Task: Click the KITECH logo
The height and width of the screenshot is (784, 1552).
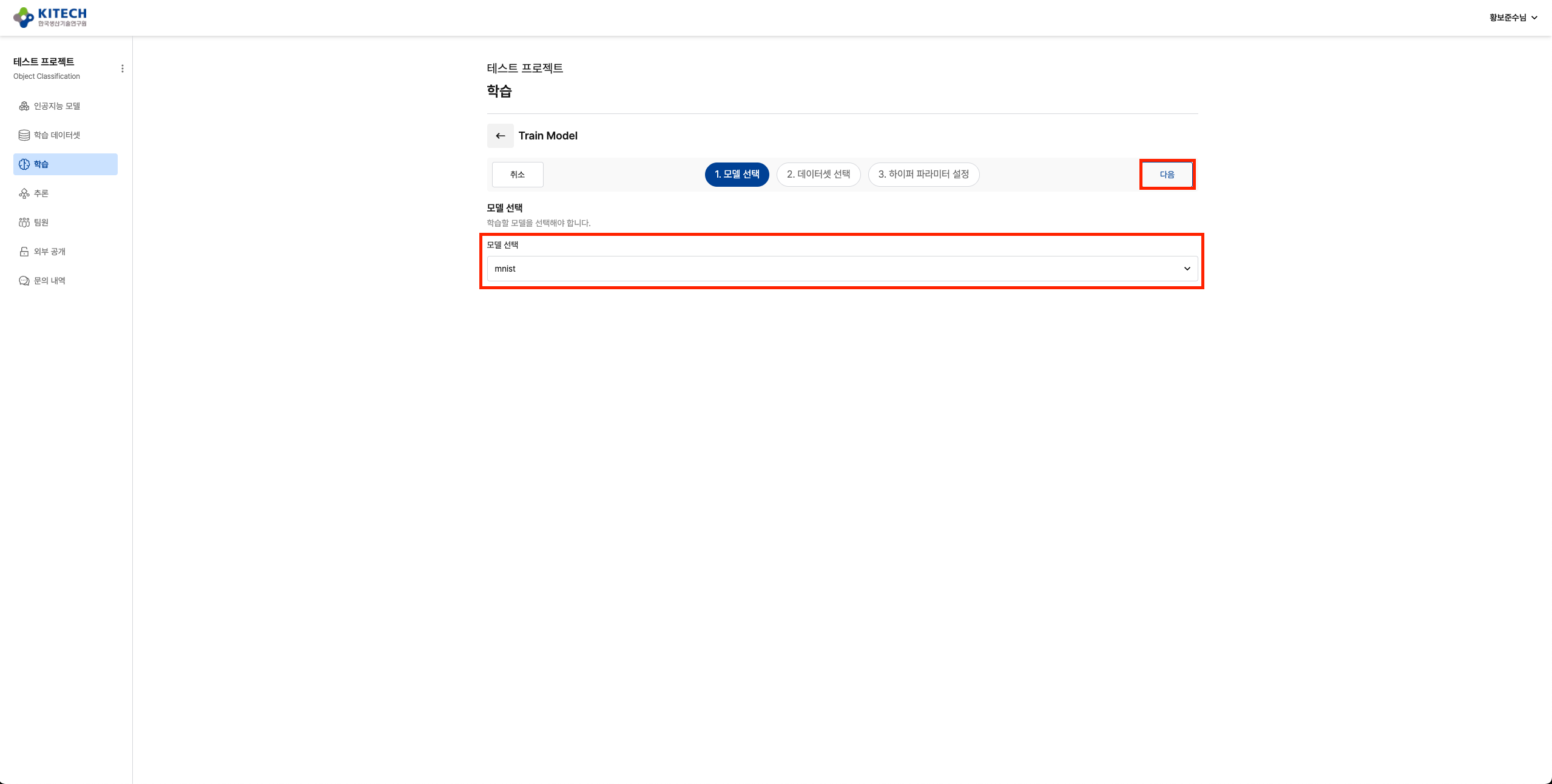Action: click(x=50, y=17)
